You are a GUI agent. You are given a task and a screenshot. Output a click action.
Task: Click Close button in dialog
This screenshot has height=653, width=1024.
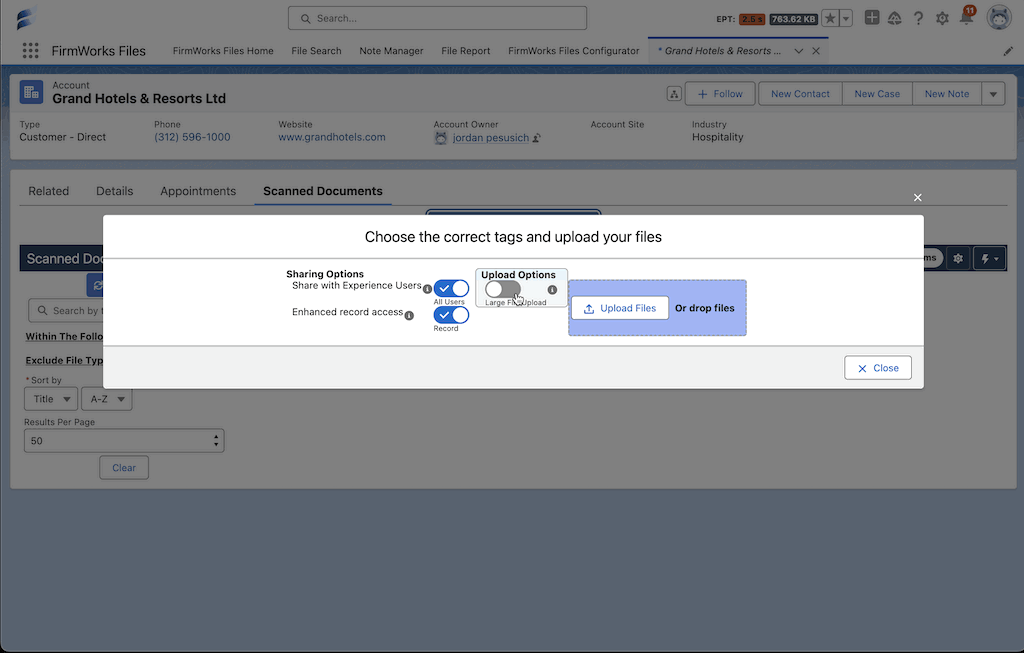pos(878,368)
